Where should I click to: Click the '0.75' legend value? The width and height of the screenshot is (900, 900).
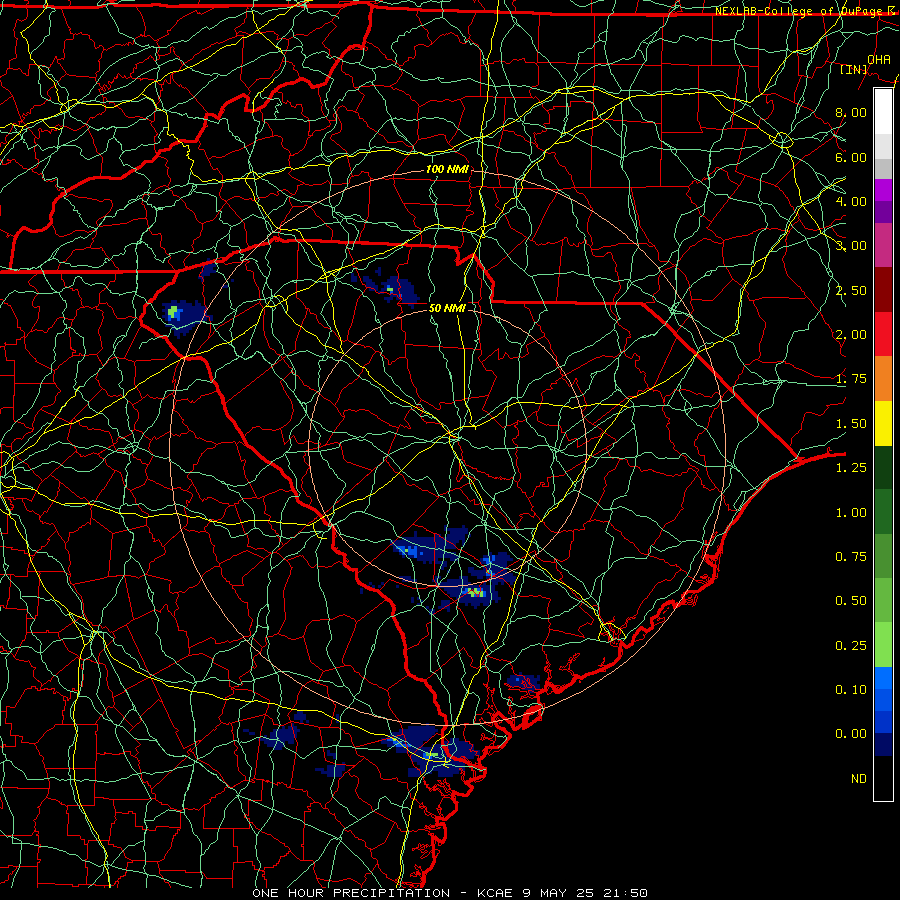(x=851, y=557)
